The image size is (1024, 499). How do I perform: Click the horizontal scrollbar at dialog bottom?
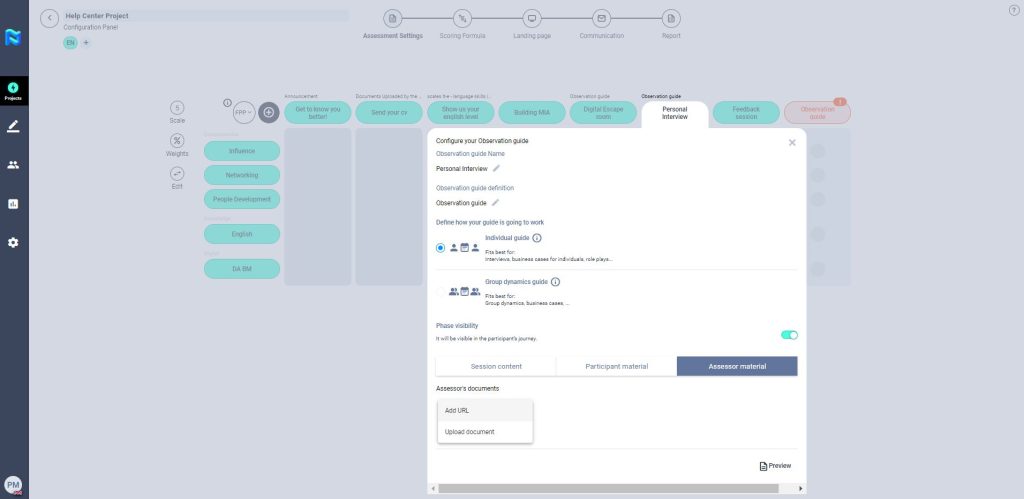pos(615,488)
